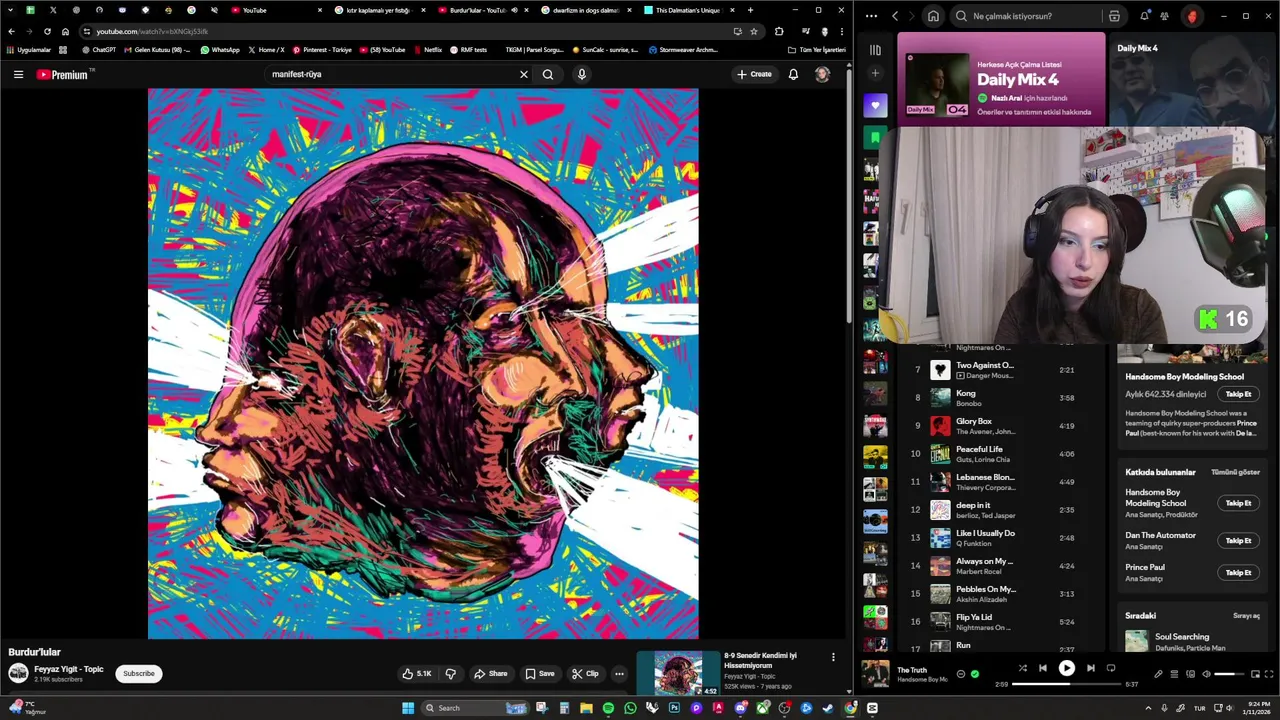Go back in Chrome browser
The image size is (1280, 720).
(x=11, y=31)
